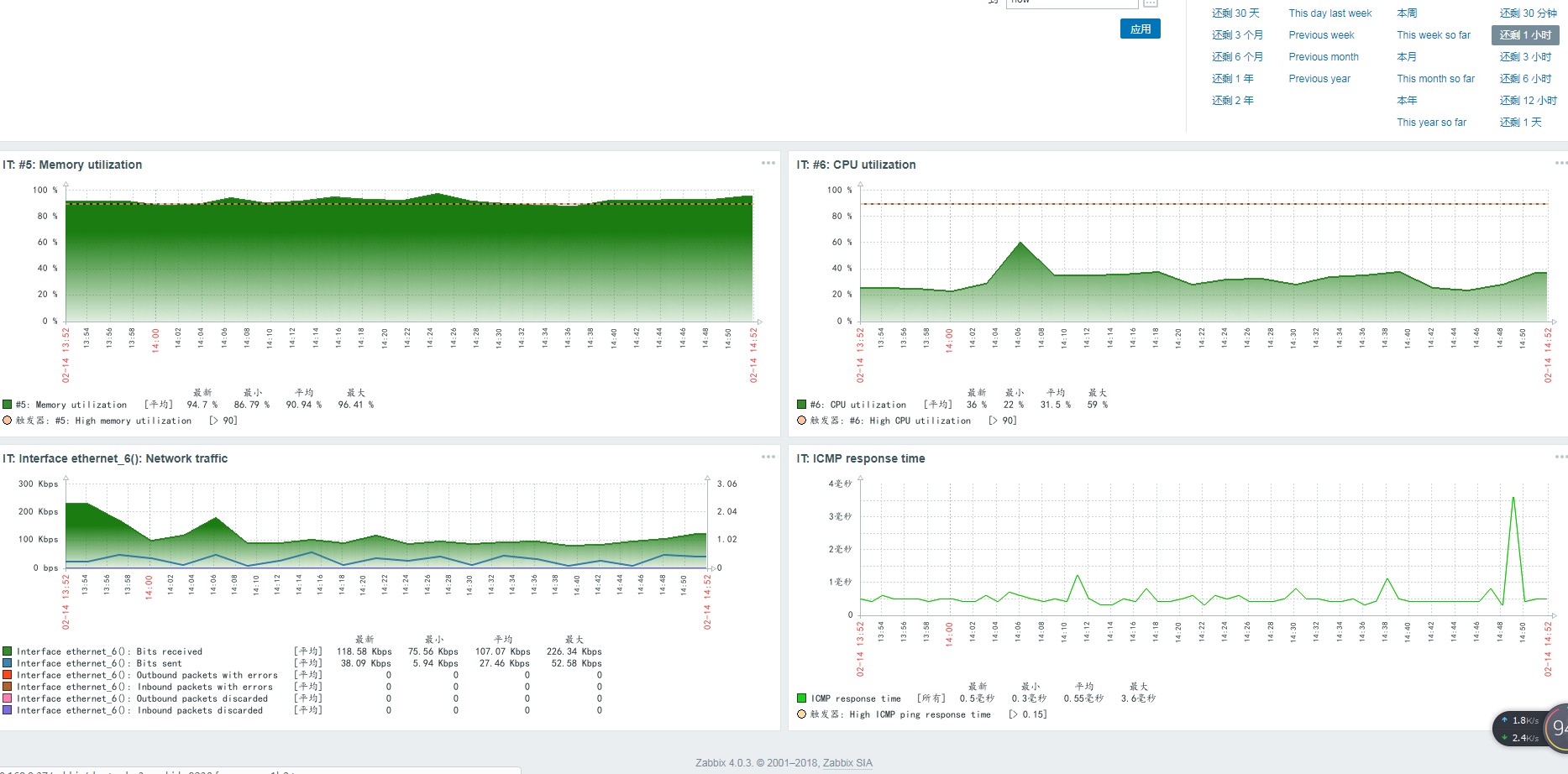
Task: Select the 本月 time range
Action: tap(1407, 57)
